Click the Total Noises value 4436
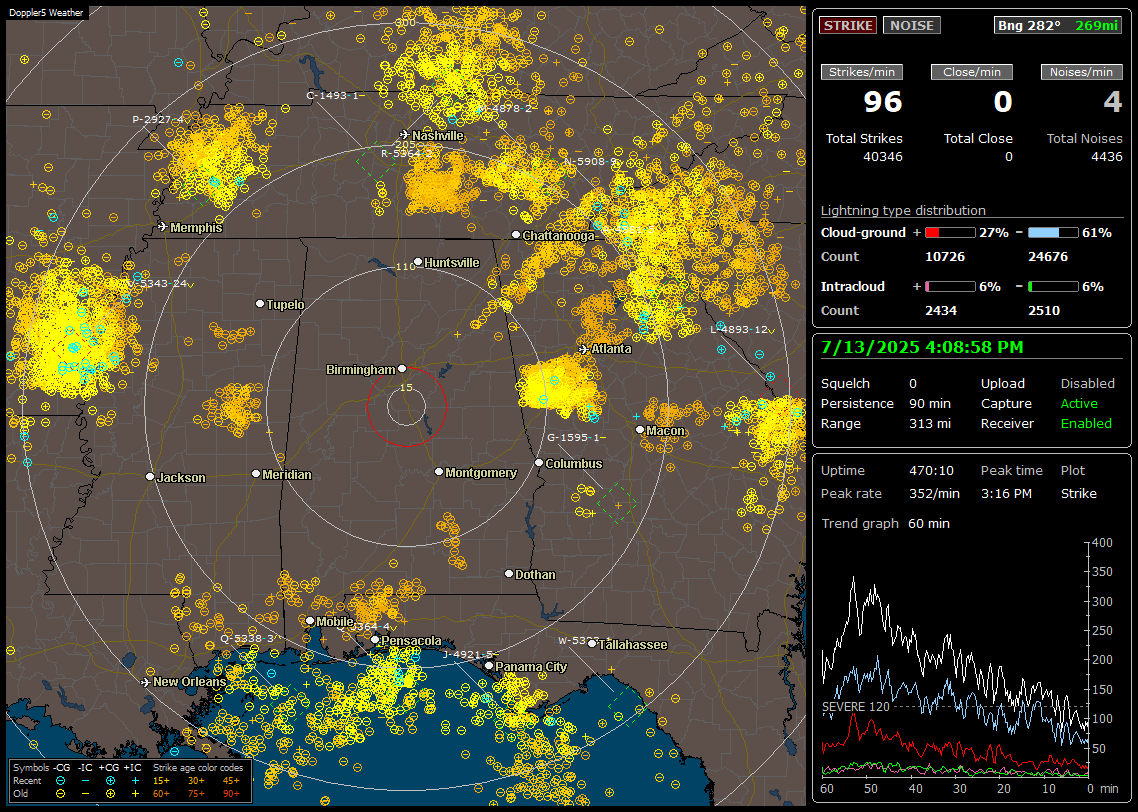The height and width of the screenshot is (812, 1138). pos(1106,157)
